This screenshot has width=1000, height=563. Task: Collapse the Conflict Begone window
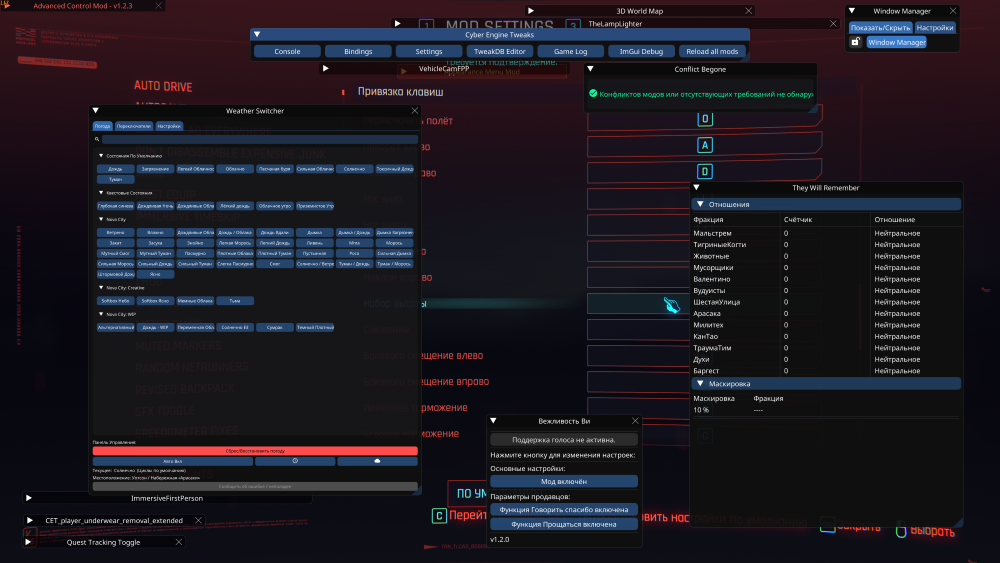591,69
